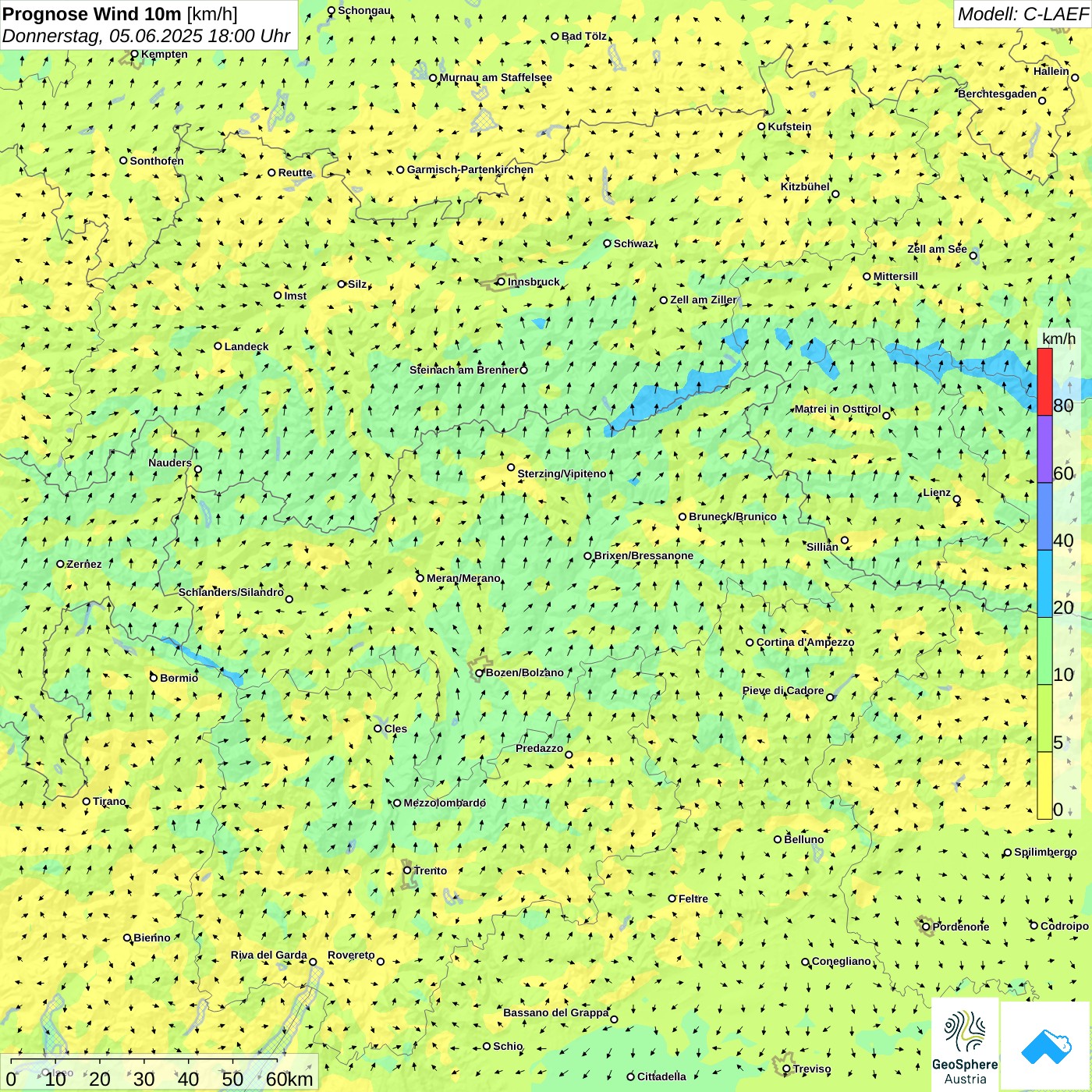
Task: Click the "60km" label on the scale bar
Action: pos(289,1079)
